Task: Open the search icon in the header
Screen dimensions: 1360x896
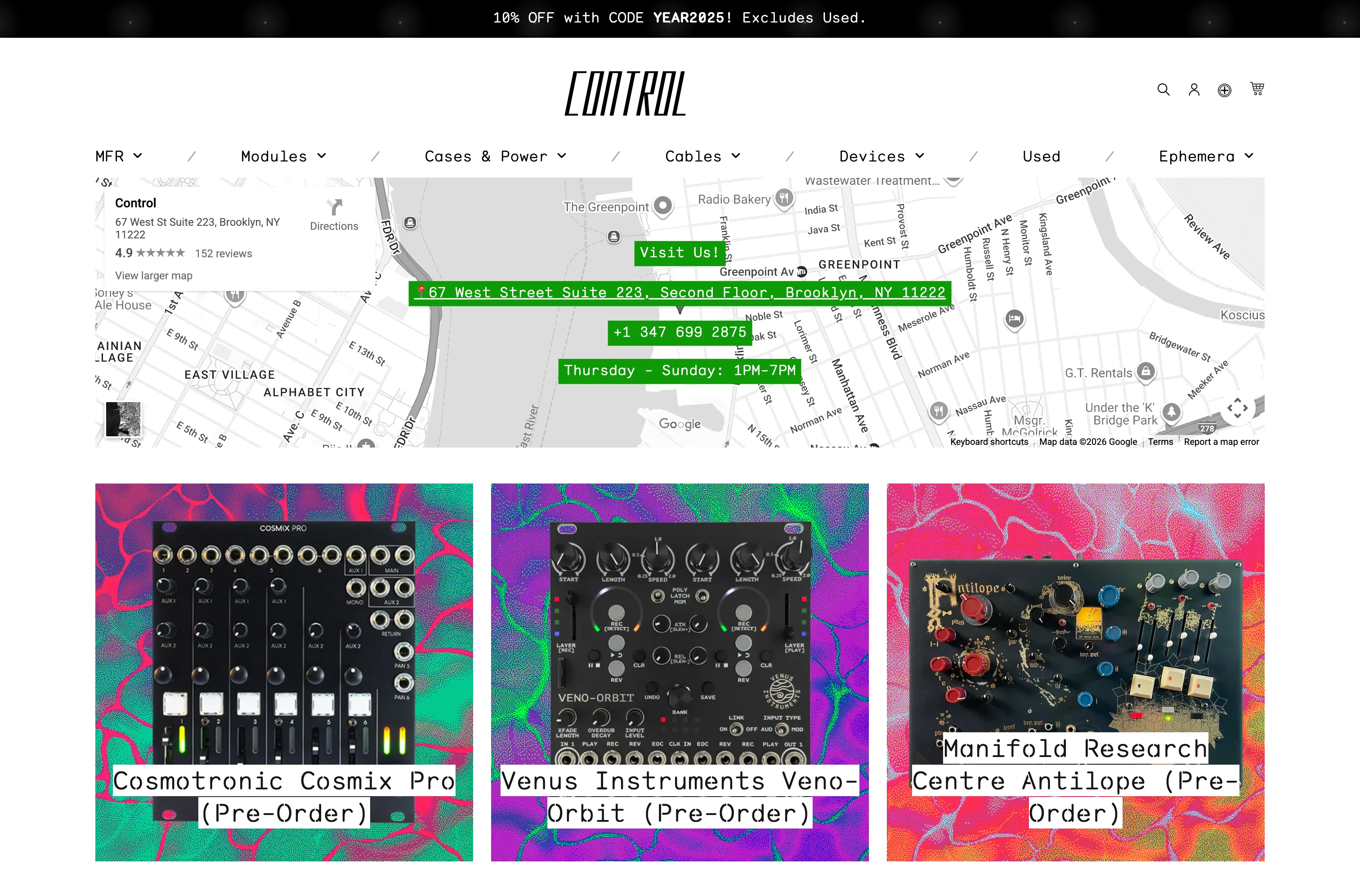Action: 1163,89
